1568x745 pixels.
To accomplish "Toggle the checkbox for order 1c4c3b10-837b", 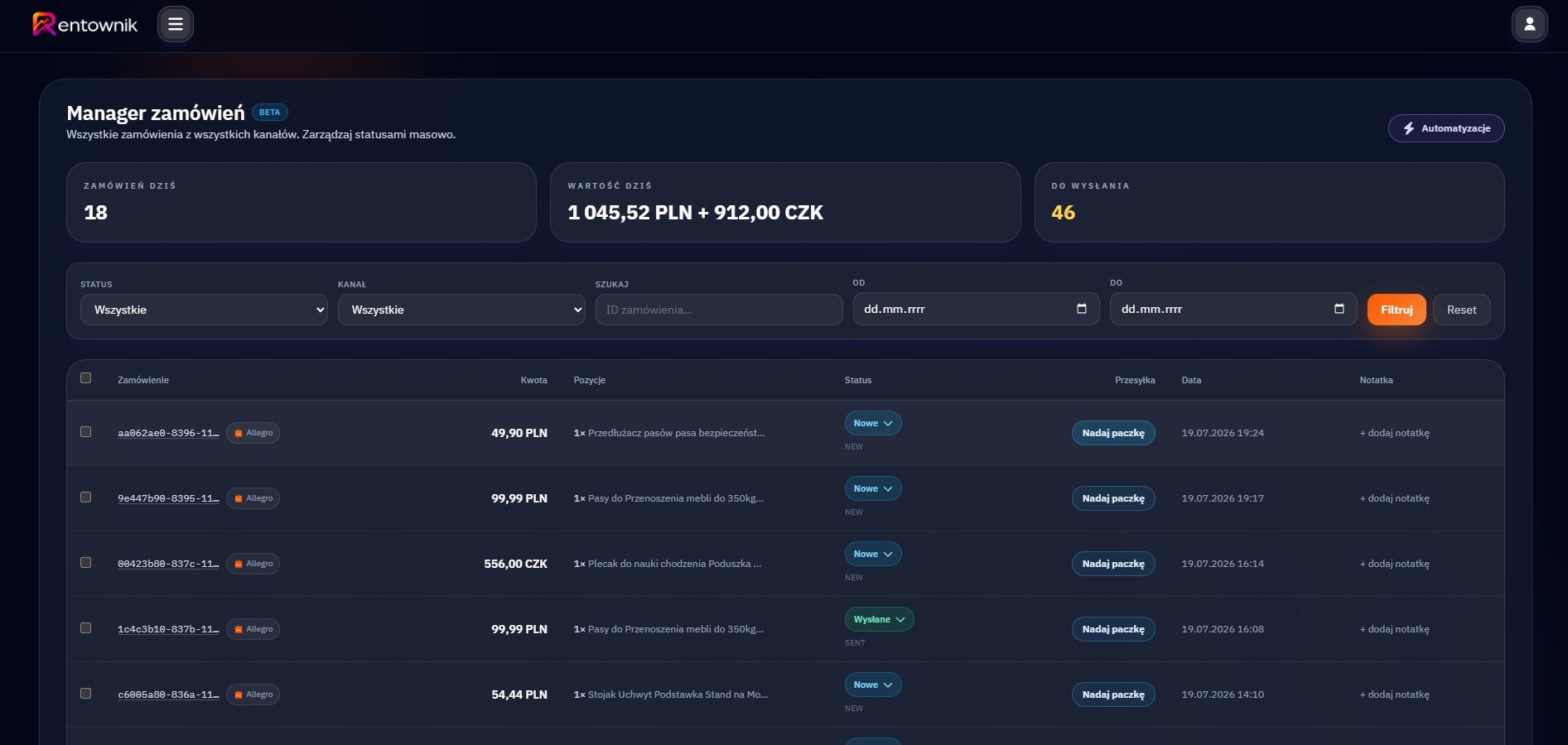I will [x=85, y=628].
